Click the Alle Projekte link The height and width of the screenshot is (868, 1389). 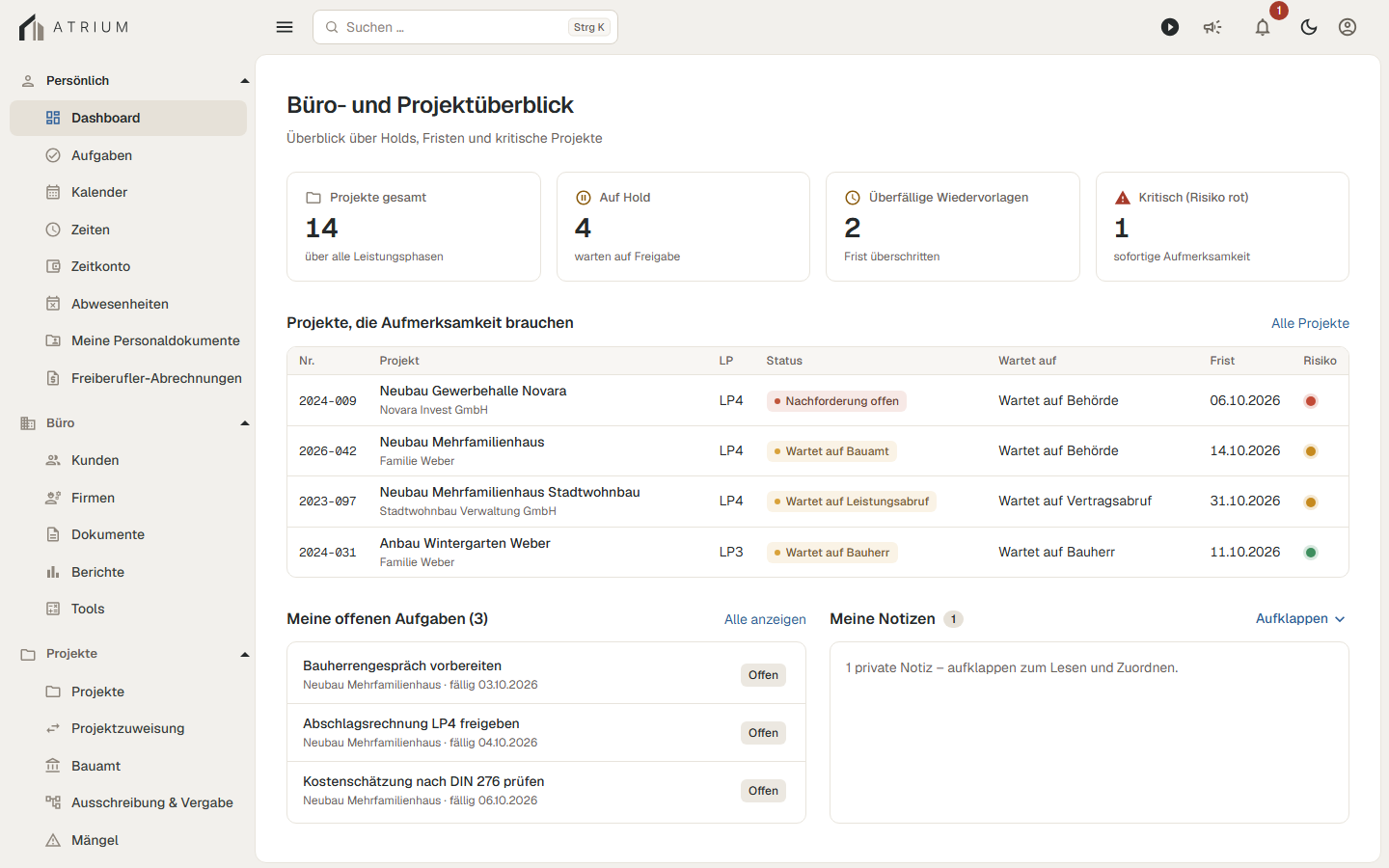[x=1310, y=323]
